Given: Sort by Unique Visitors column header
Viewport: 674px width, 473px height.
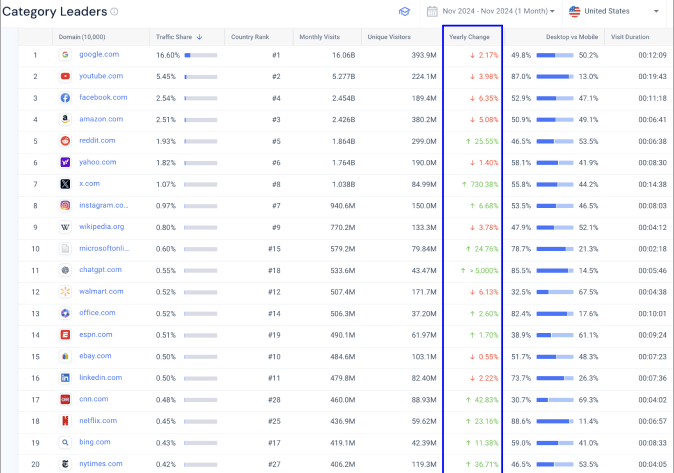Looking at the screenshot, I should coord(389,37).
